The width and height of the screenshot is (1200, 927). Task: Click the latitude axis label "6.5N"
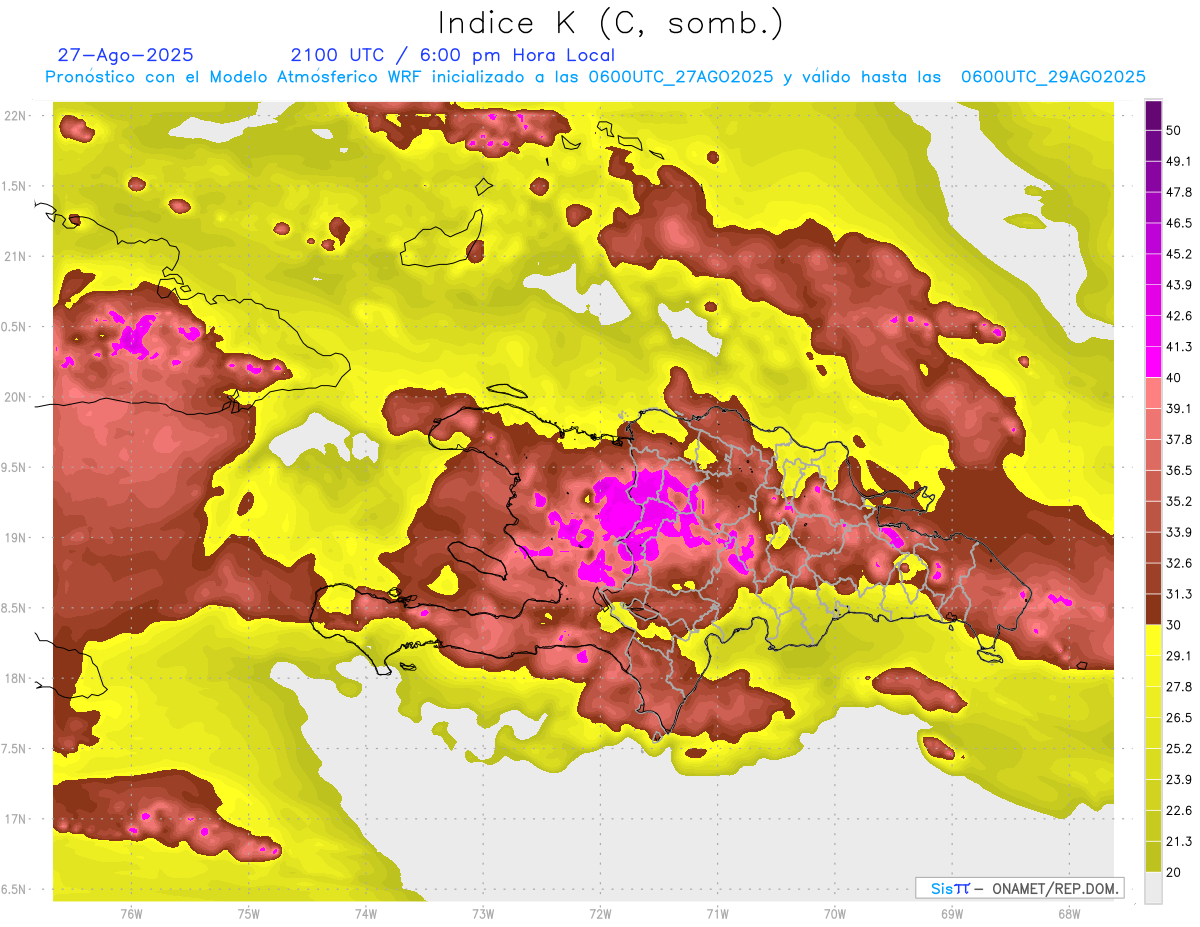click(x=15, y=889)
